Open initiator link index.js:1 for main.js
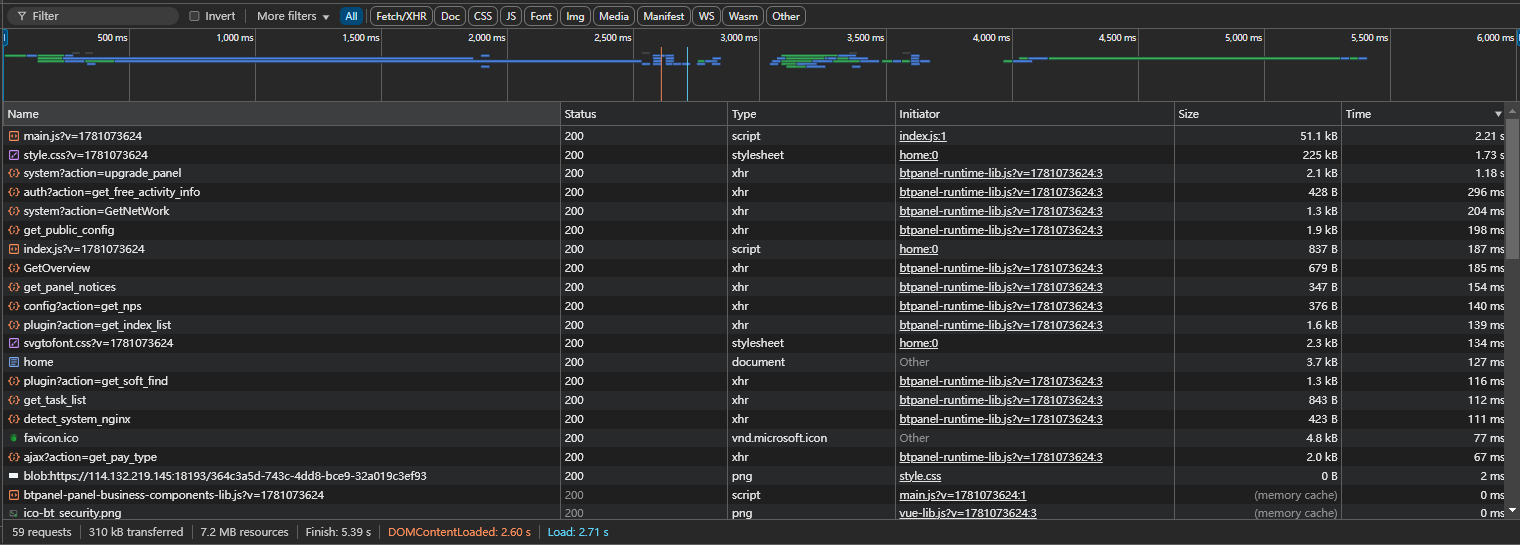The height and width of the screenshot is (545, 1520). coord(923,135)
